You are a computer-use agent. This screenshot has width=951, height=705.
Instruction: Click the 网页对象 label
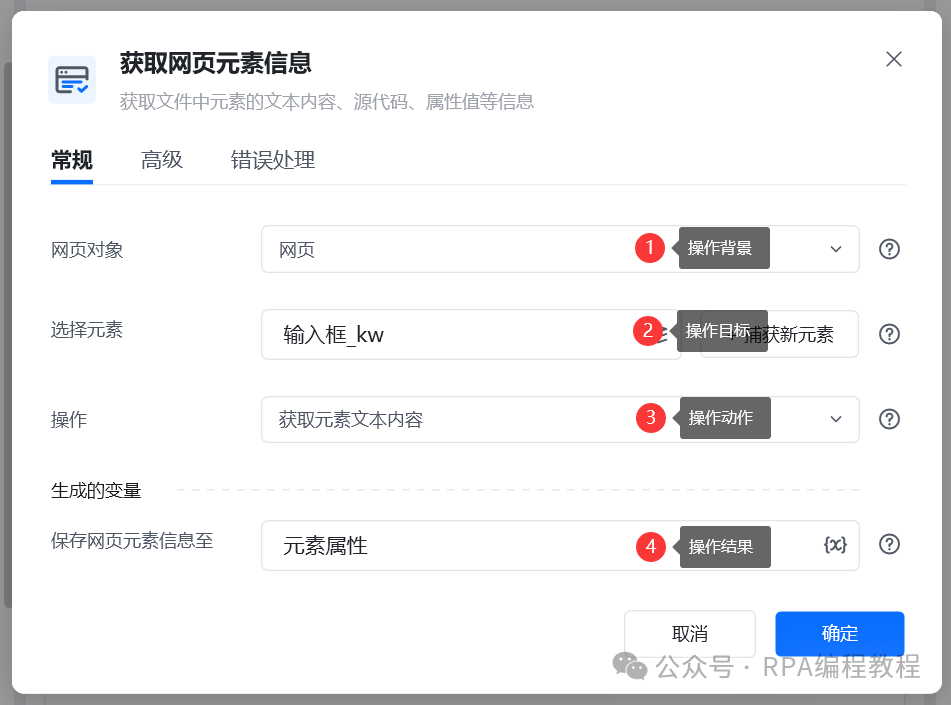click(x=87, y=250)
